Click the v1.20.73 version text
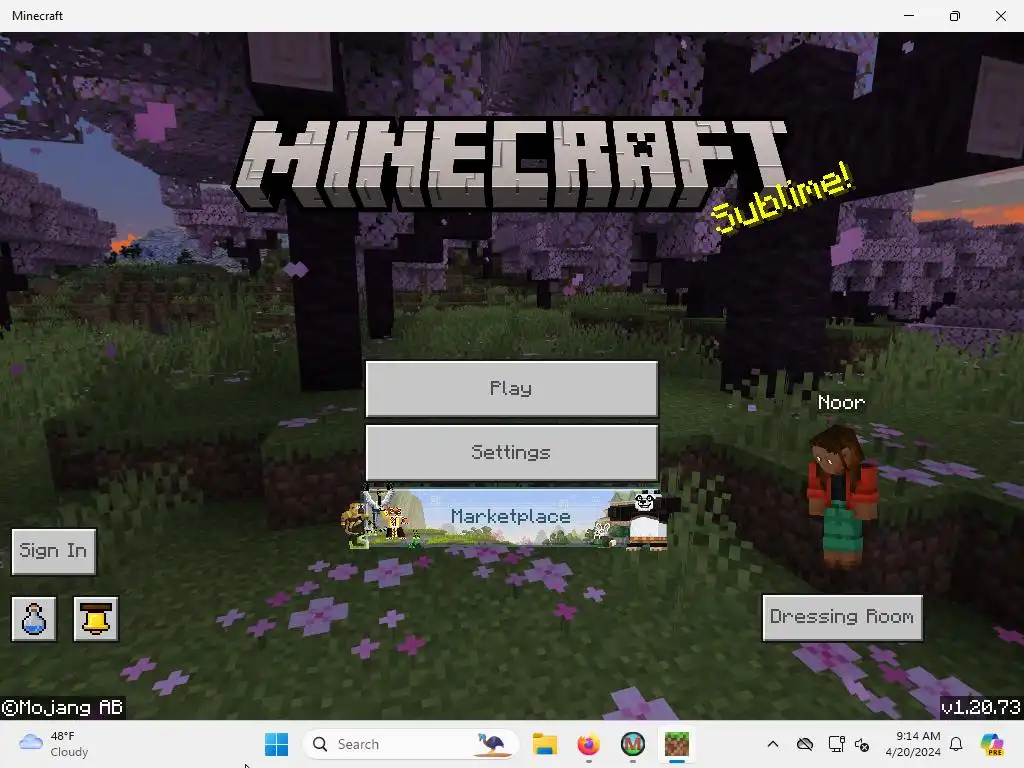 [980, 707]
